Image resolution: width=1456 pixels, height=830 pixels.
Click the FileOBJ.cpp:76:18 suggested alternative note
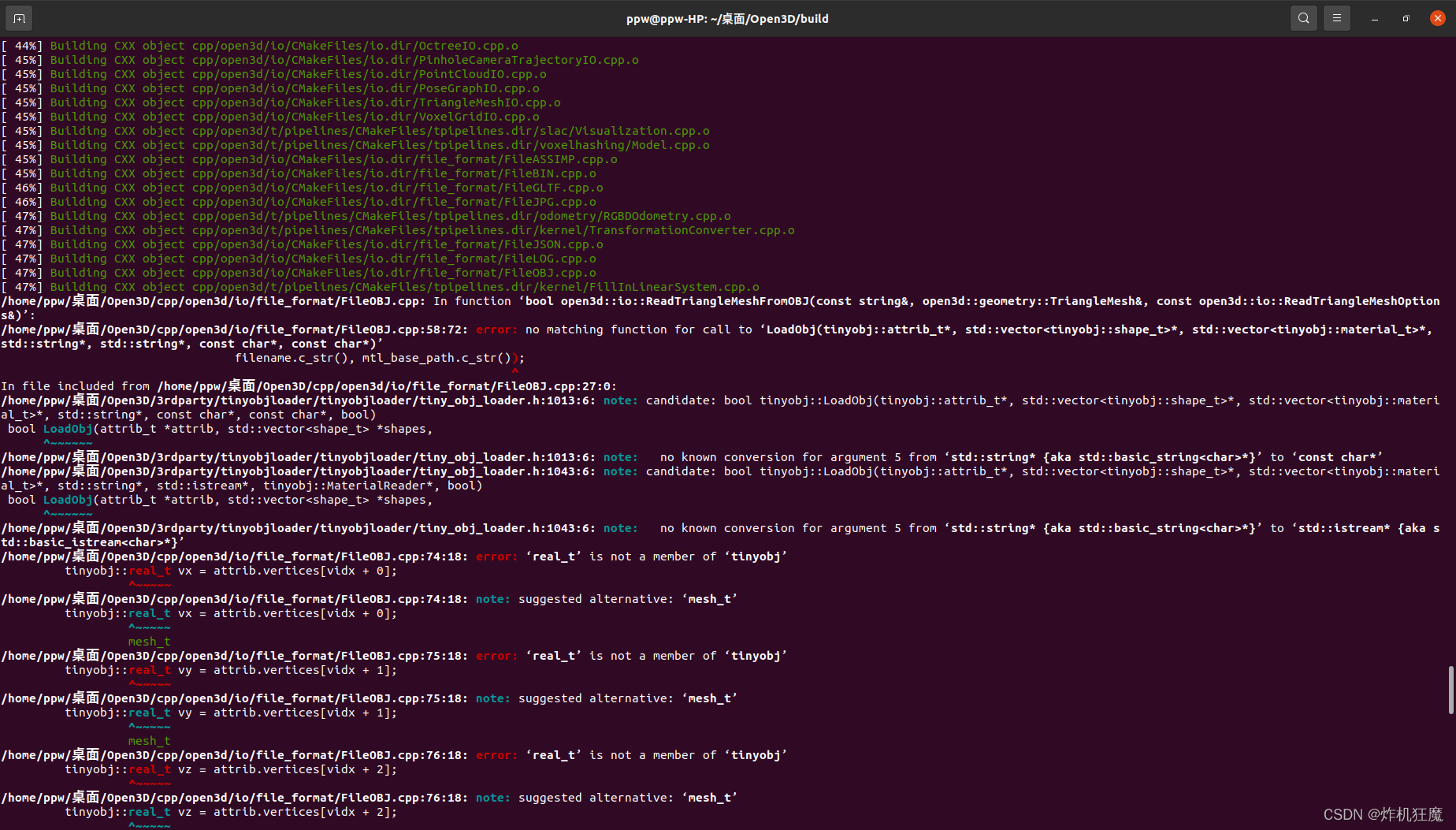(x=370, y=798)
